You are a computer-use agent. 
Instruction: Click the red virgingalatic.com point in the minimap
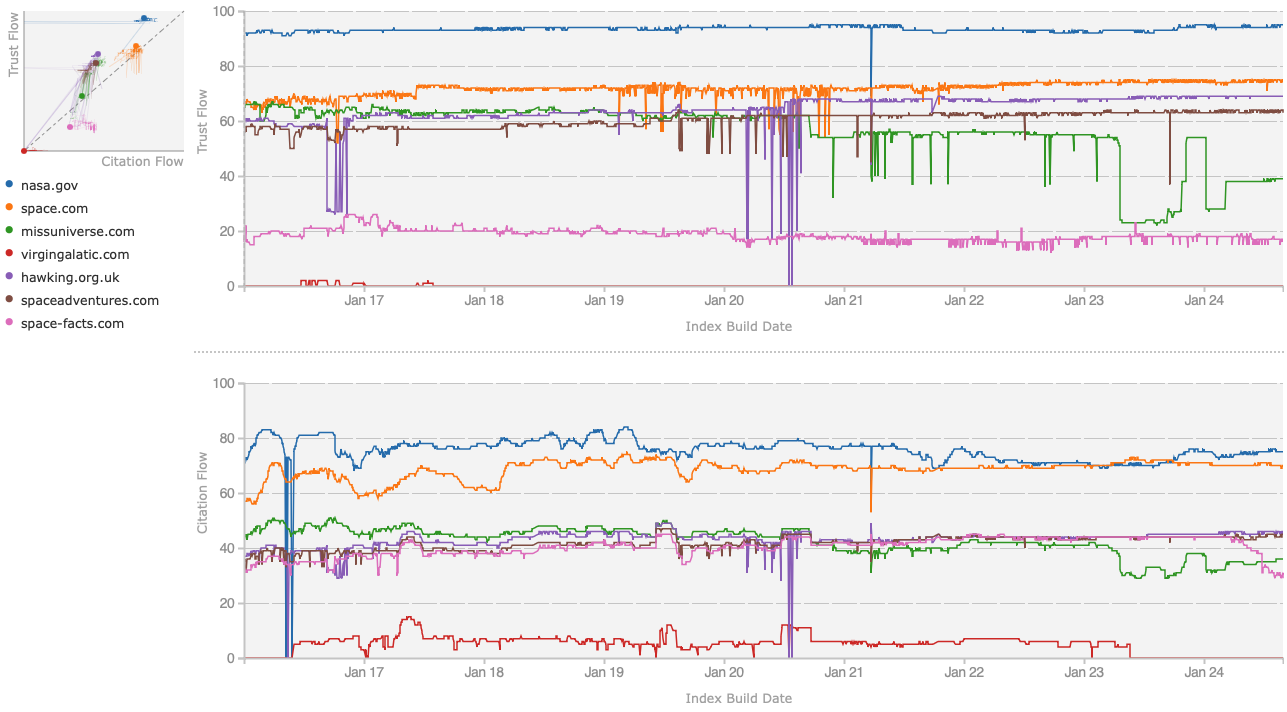pyautogui.click(x=23, y=149)
